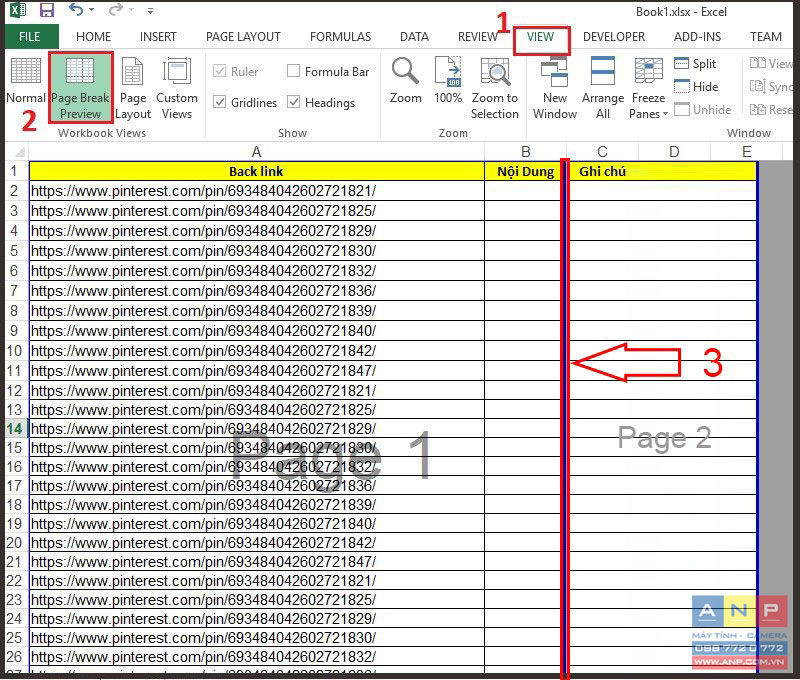Select row 14 header
Screen dimensions: 800x680
point(14,429)
